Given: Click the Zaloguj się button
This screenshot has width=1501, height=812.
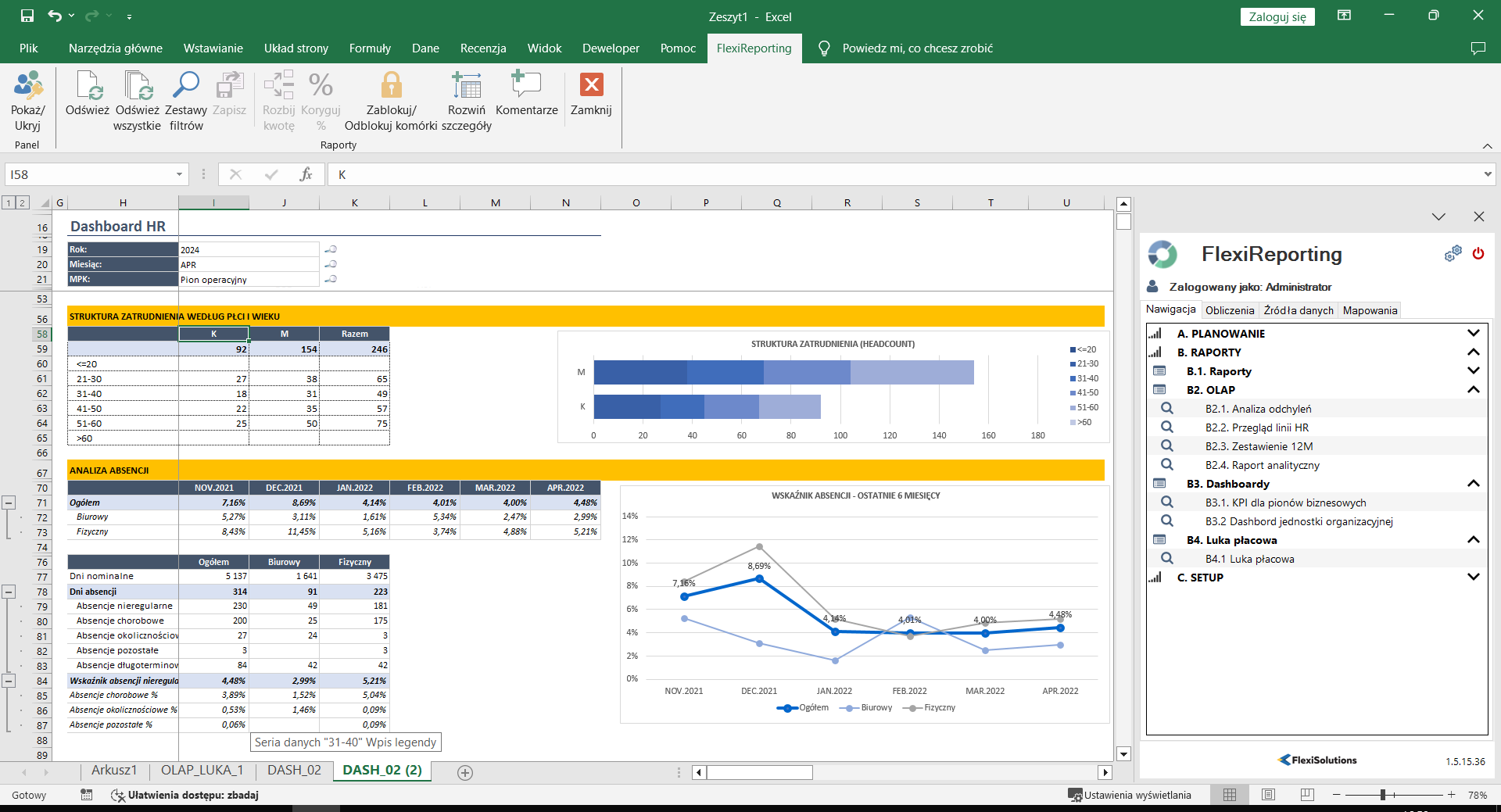Looking at the screenshot, I should click(x=1277, y=17).
